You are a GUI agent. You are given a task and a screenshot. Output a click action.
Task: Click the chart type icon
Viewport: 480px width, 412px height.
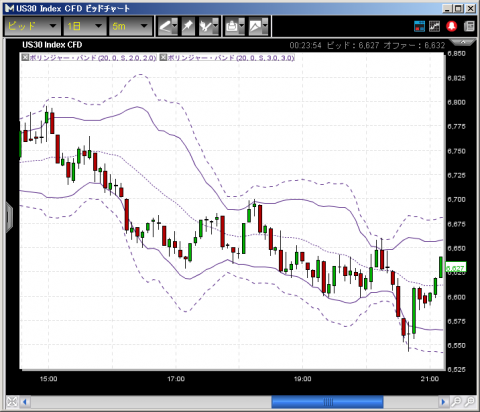[255, 26]
